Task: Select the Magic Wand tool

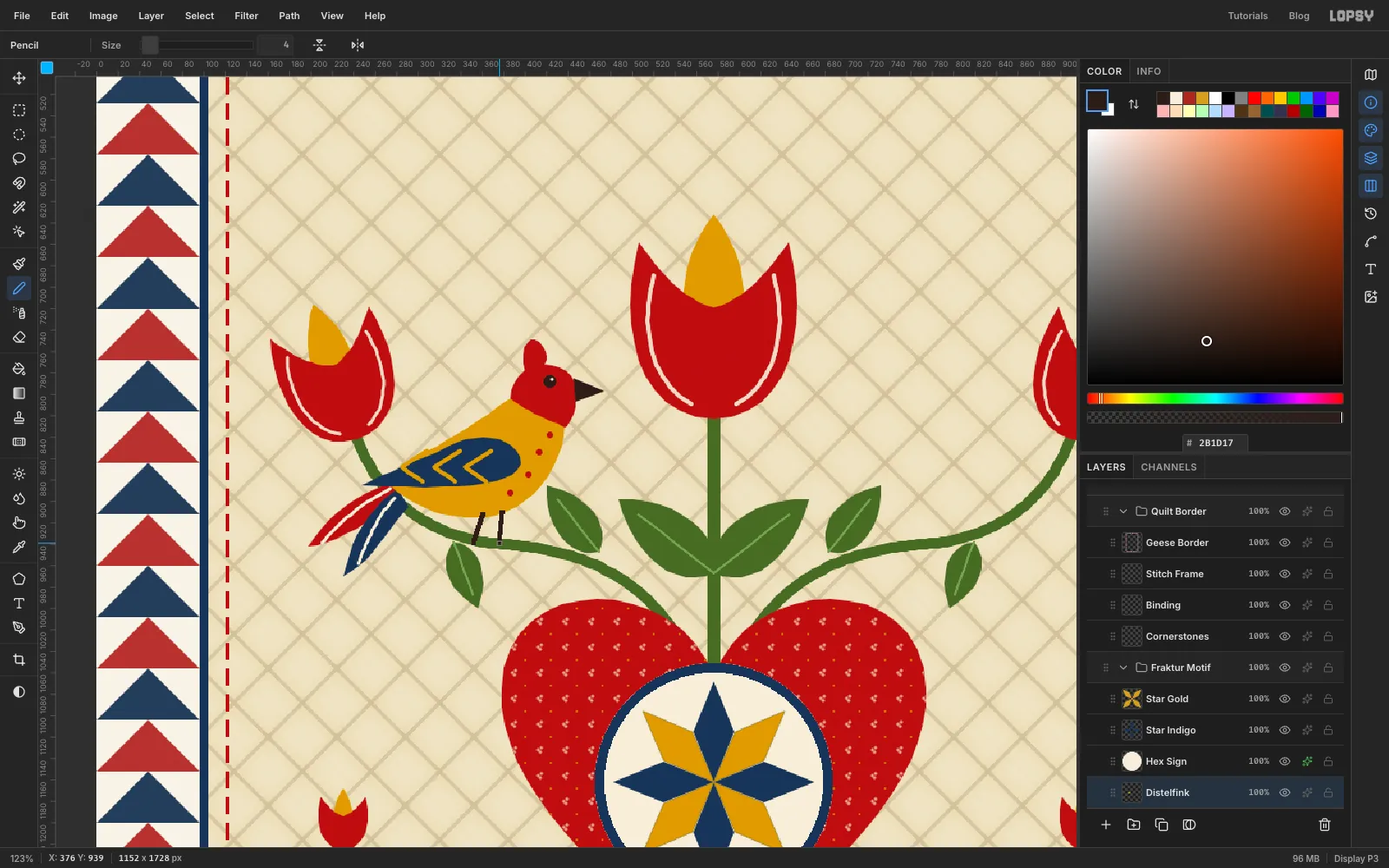Action: (x=18, y=207)
